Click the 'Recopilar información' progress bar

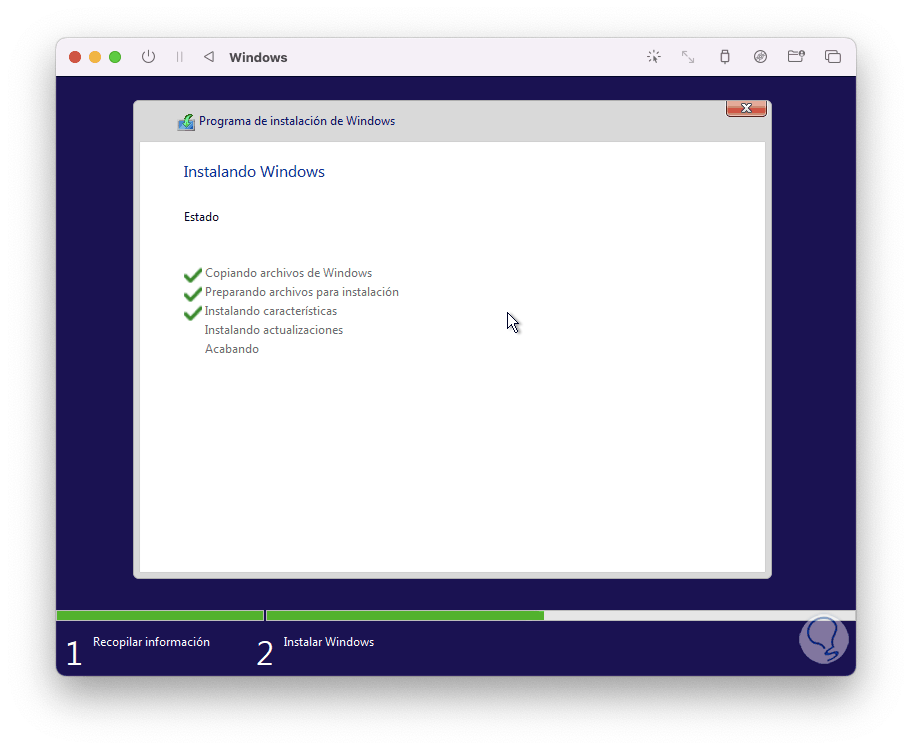coord(160,616)
